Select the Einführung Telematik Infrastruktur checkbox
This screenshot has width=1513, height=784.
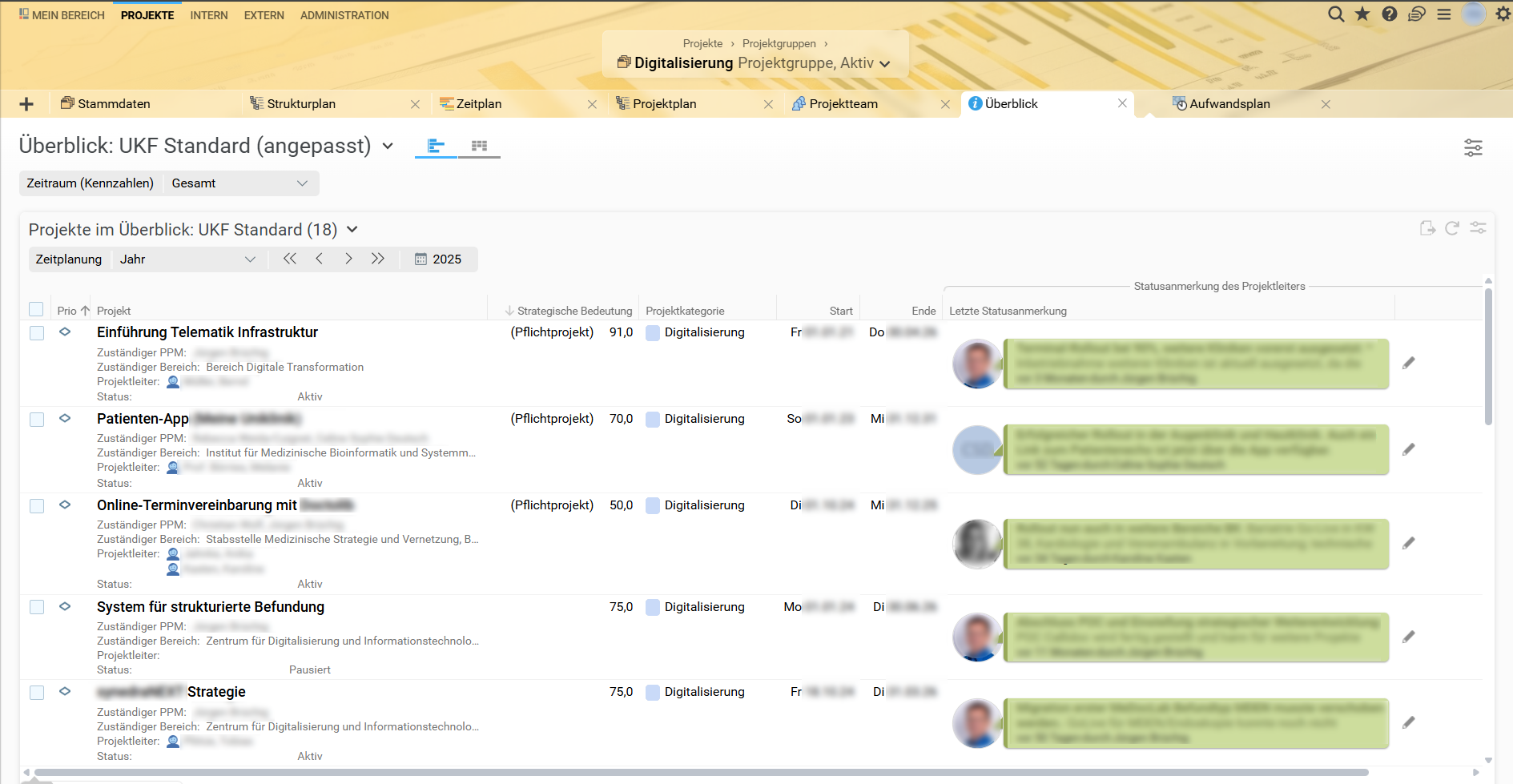37,333
